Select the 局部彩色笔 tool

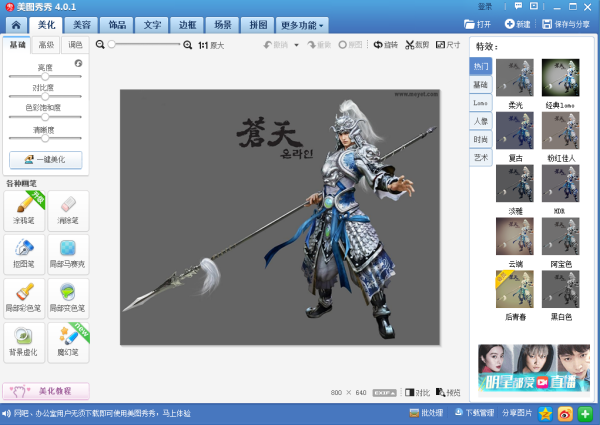24,298
